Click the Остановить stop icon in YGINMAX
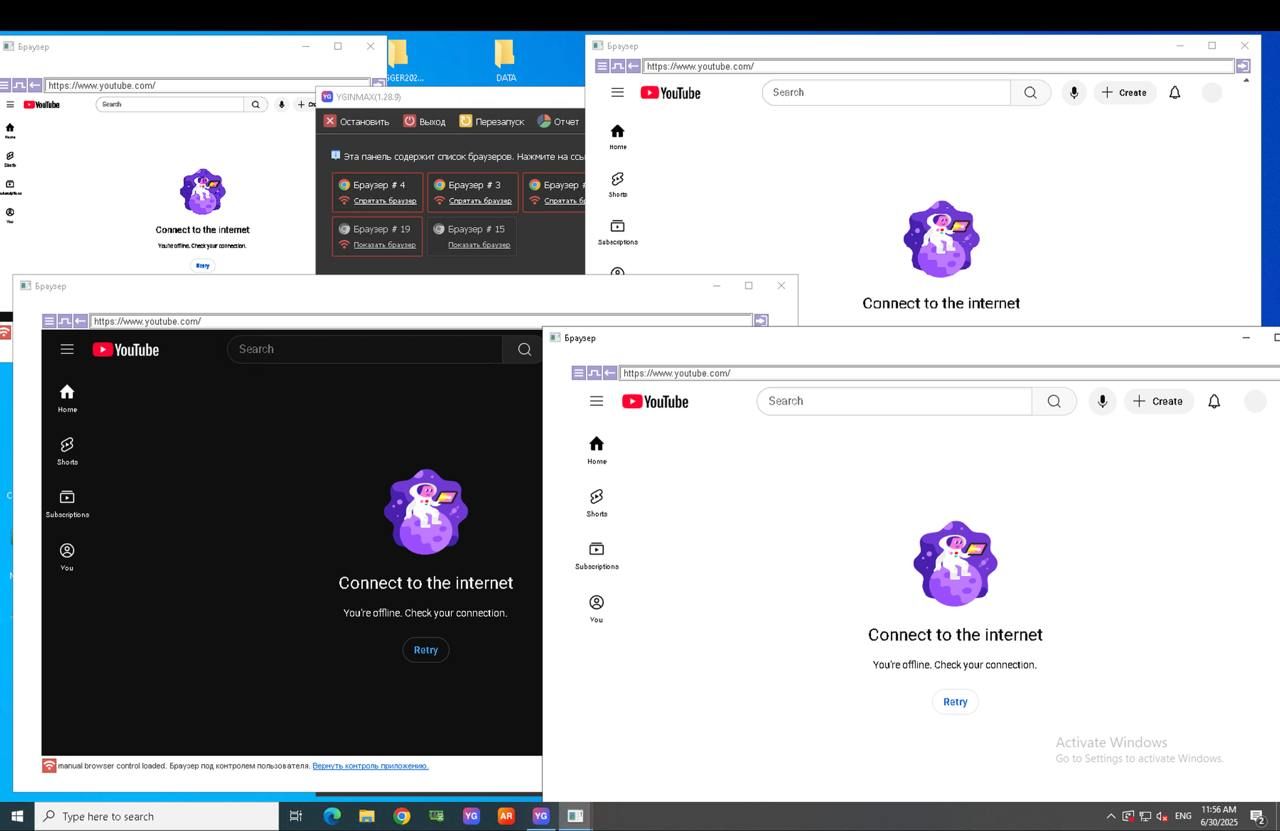 [330, 121]
